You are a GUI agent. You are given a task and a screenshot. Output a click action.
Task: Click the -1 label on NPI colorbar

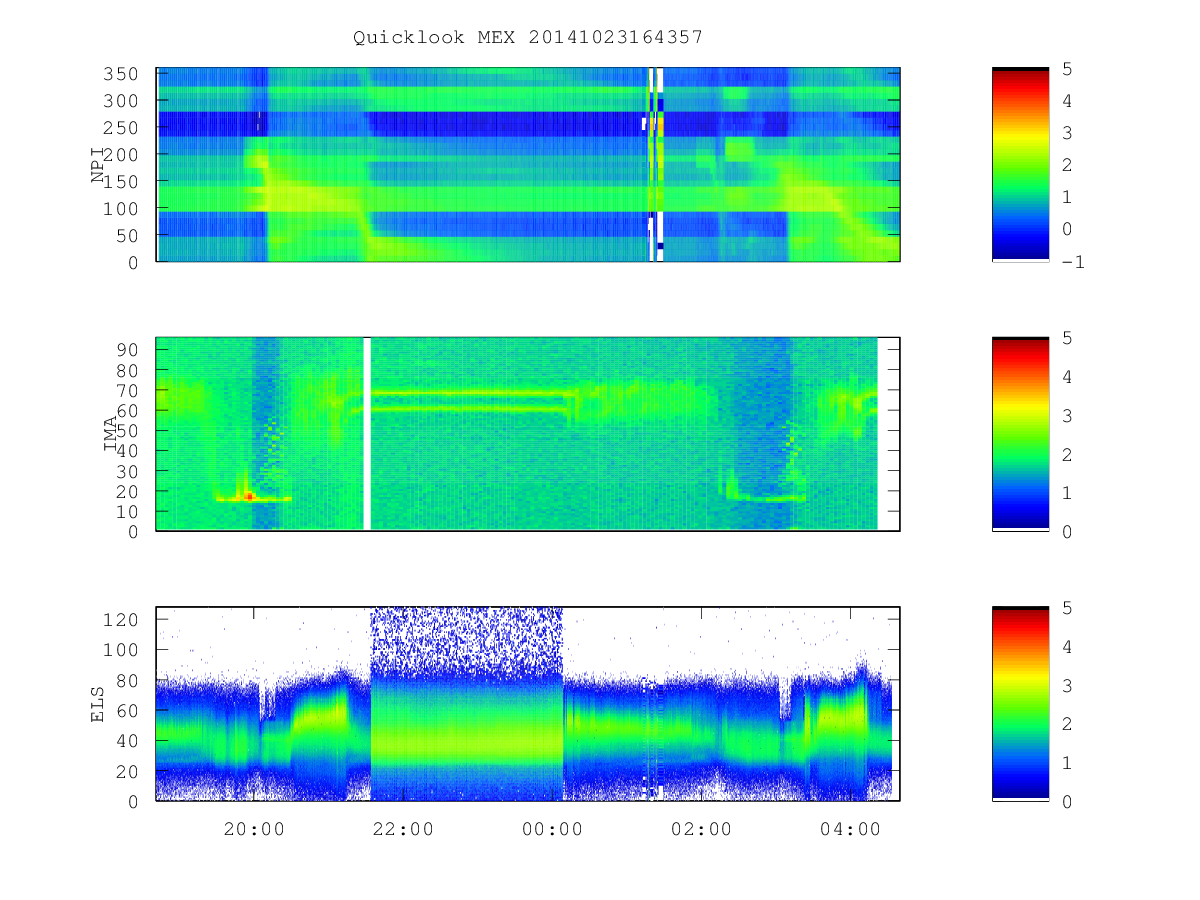(x=1073, y=262)
